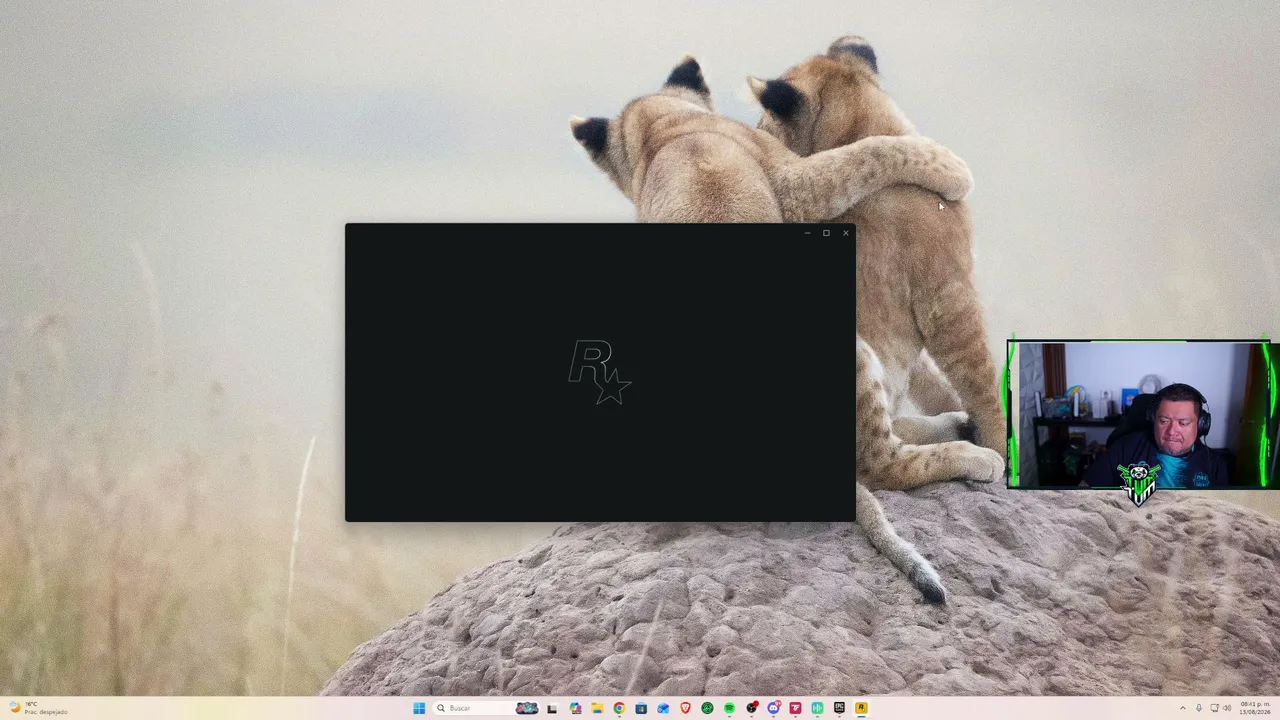Open the clock and date panel

1255,708
